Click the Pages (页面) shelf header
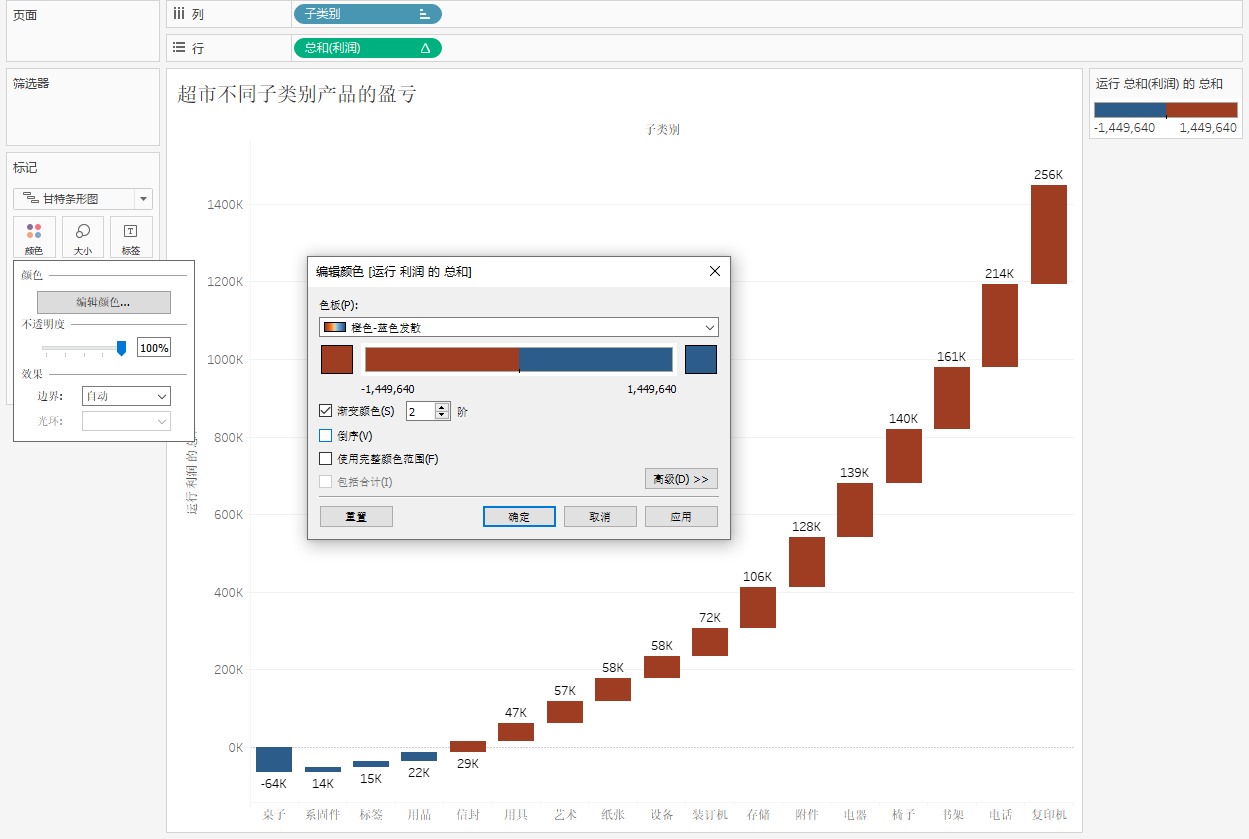The height and width of the screenshot is (839, 1249). 25,15
